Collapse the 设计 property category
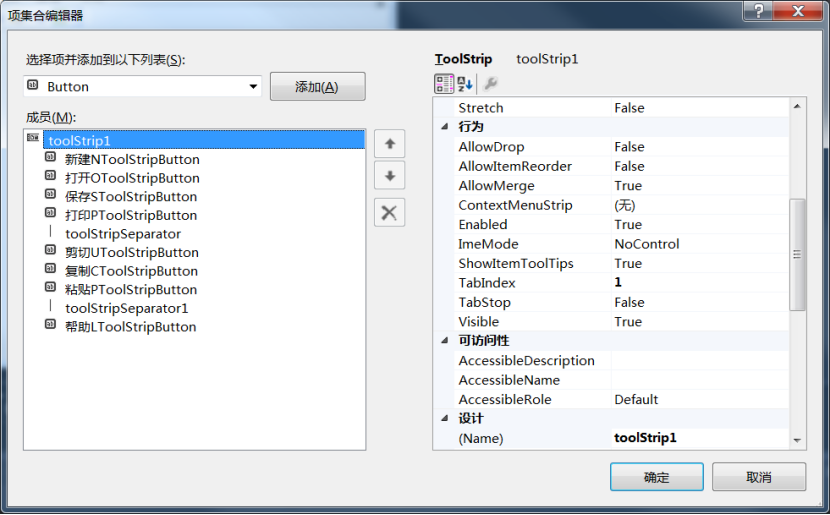Image resolution: width=830 pixels, height=515 pixels. point(445,419)
